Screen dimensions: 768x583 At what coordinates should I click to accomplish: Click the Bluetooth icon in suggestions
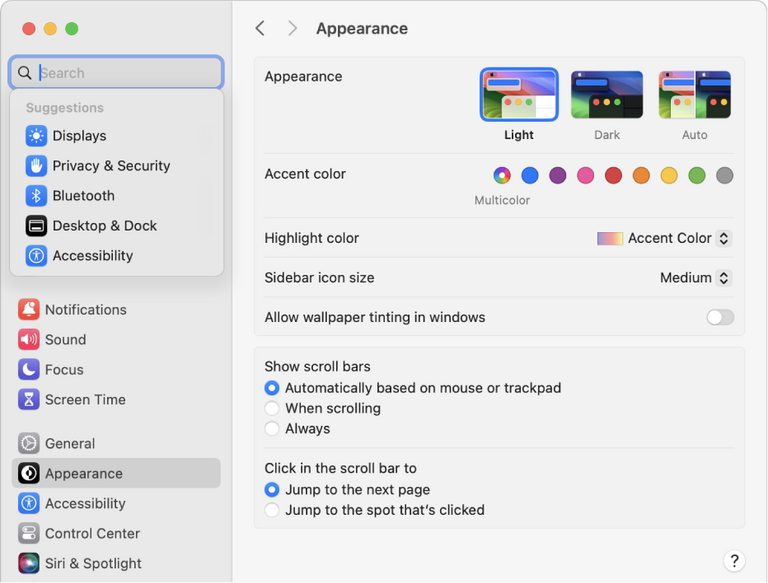[36, 196]
